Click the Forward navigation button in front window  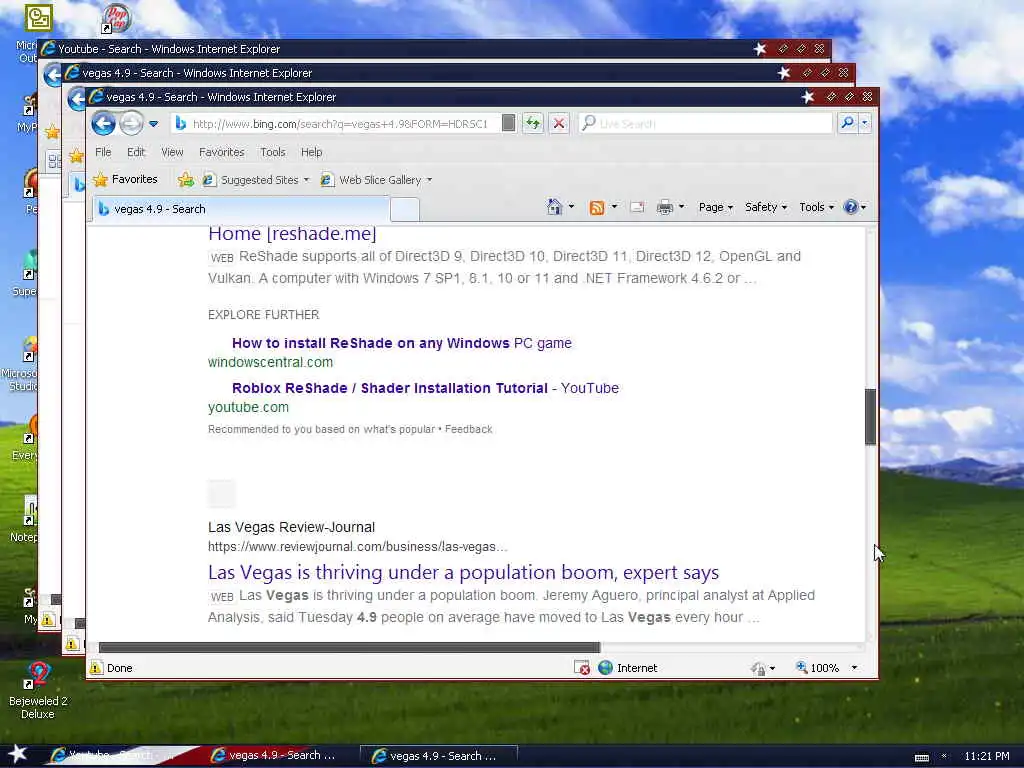[x=131, y=123]
